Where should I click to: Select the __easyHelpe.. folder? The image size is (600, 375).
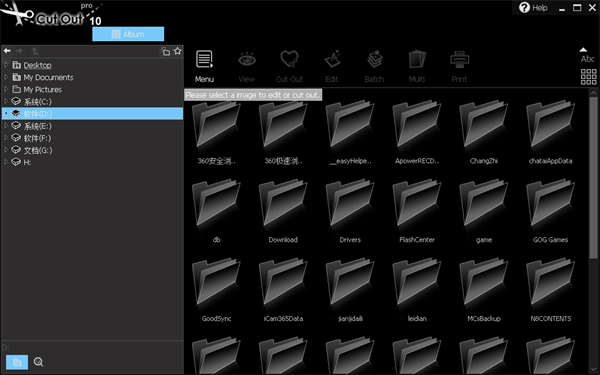(x=350, y=132)
